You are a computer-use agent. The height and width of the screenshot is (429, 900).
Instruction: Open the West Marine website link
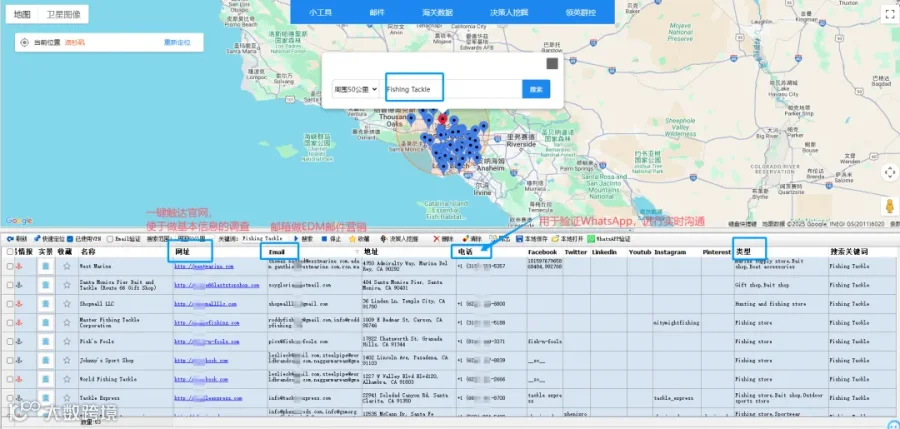coord(204,266)
